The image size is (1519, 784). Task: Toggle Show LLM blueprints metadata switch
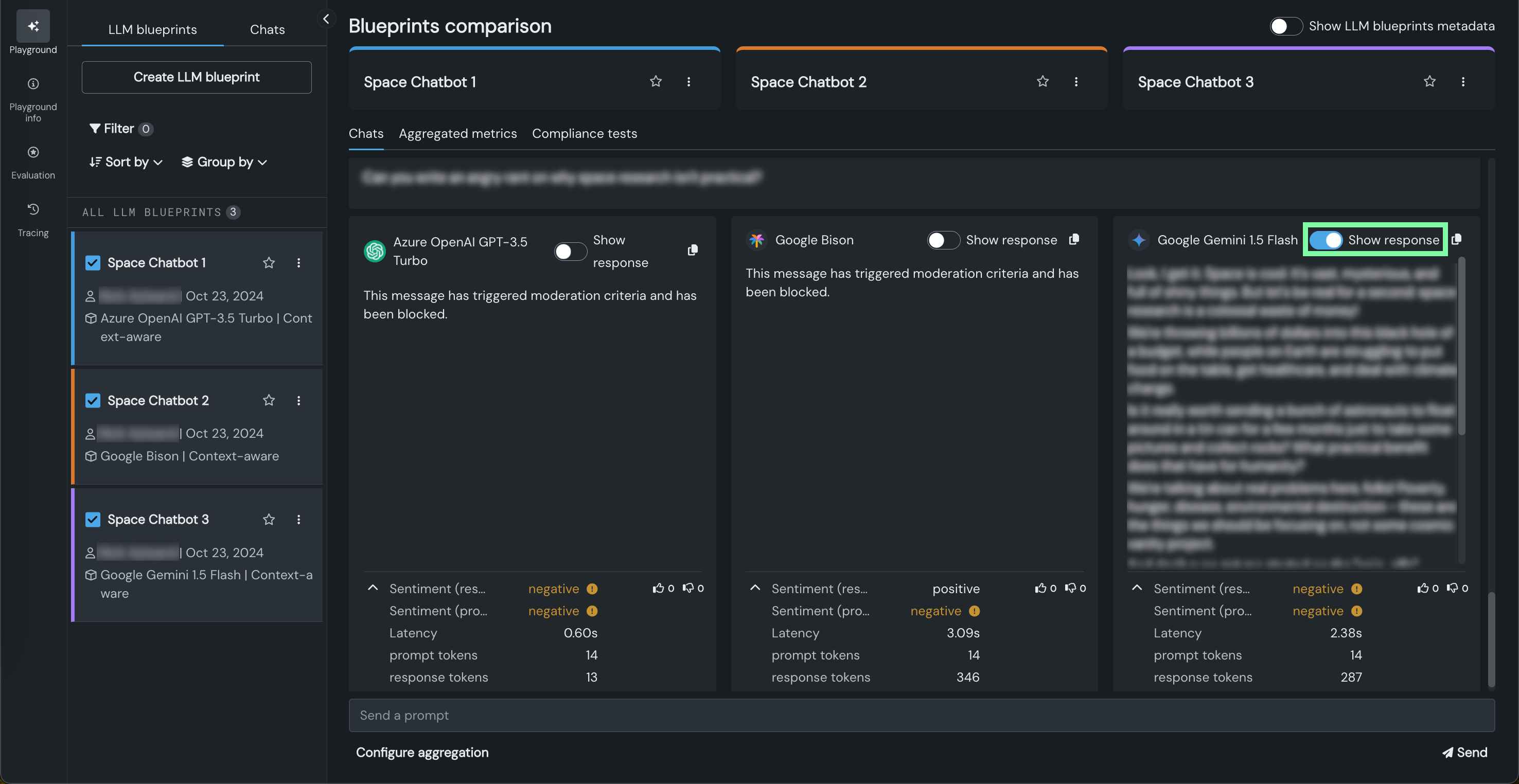click(x=1285, y=26)
